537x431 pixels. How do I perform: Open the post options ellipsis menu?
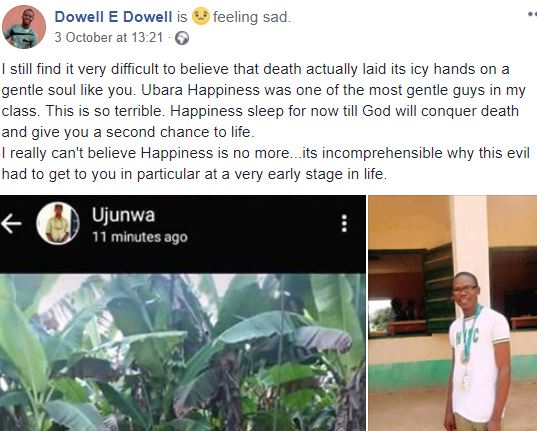532,14
